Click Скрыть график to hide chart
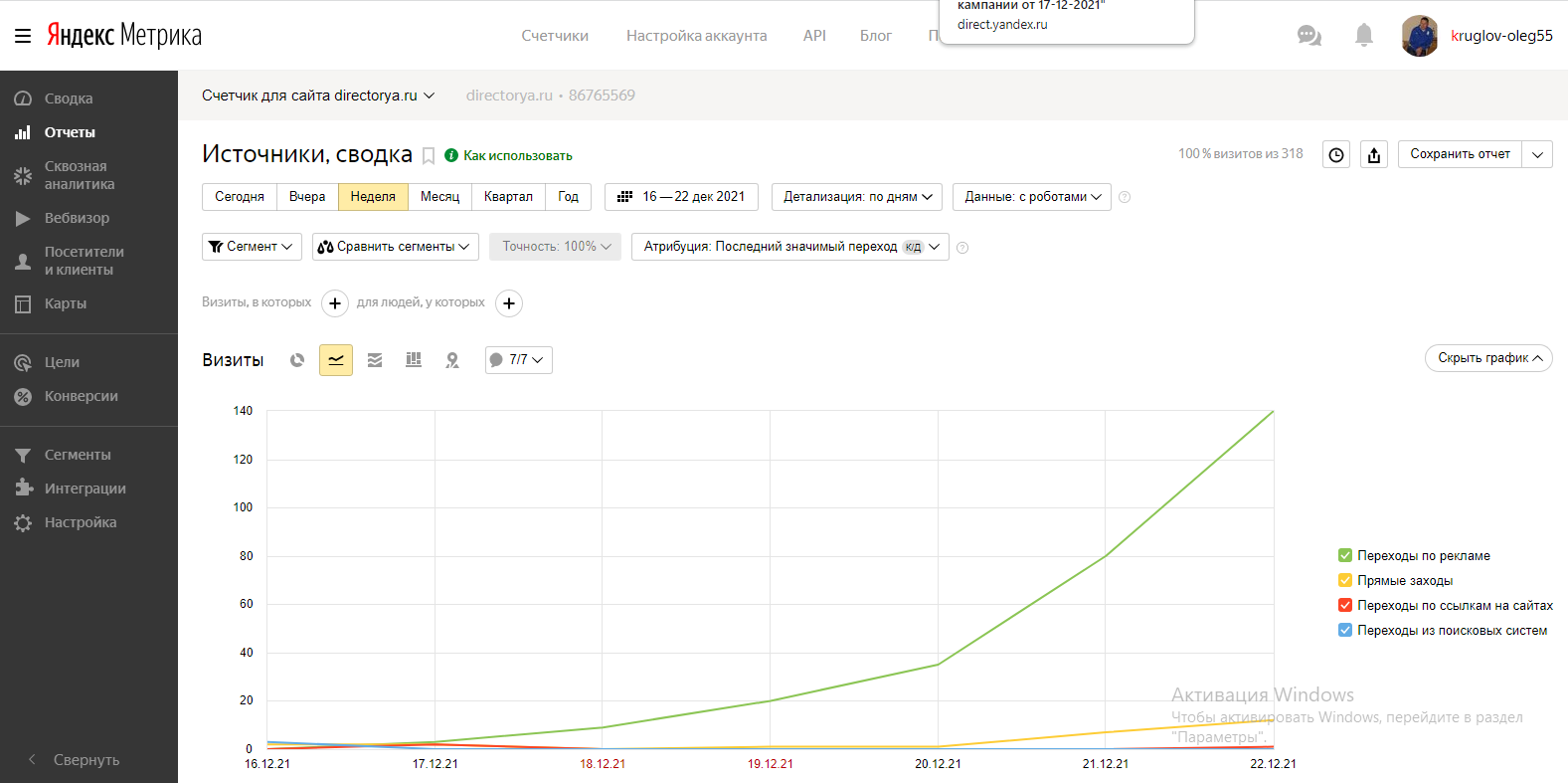 pyautogui.click(x=1488, y=358)
